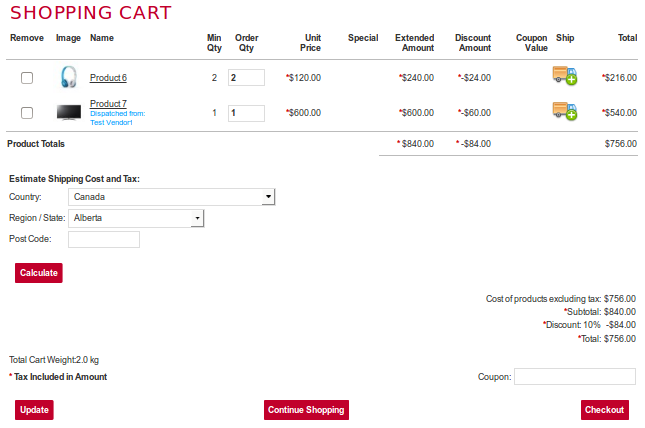This screenshot has height=428, width=645.
Task: Click the Product 7 discount amount -$60.00
Action: coord(474,113)
